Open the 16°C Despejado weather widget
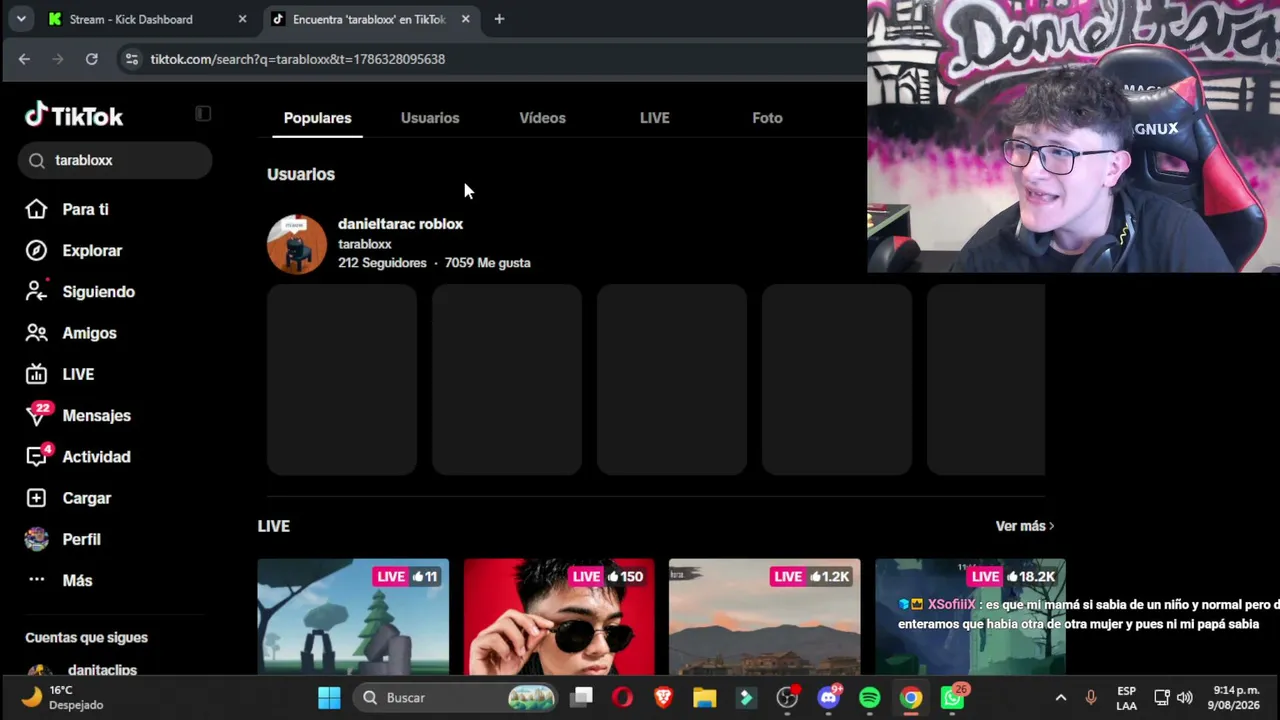Screen dimensions: 1280x720 coord(64,698)
